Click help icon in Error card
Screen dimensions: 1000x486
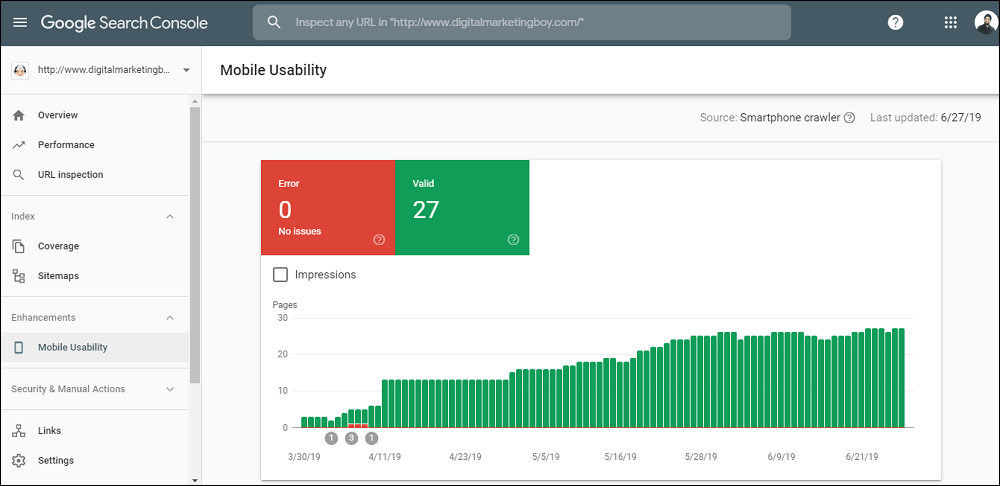coord(379,240)
